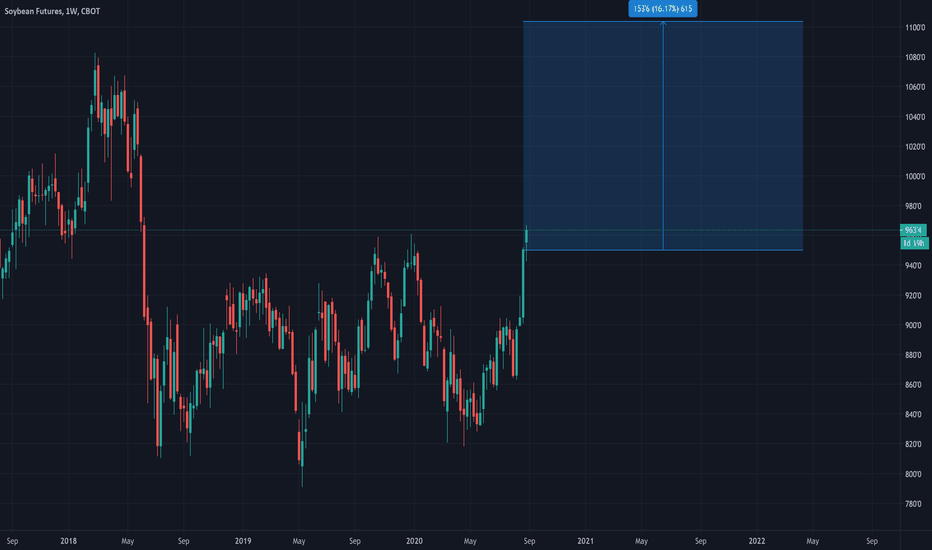Click the 2022 label on time axis
Viewport: 932px width, 550px height.
click(x=757, y=541)
